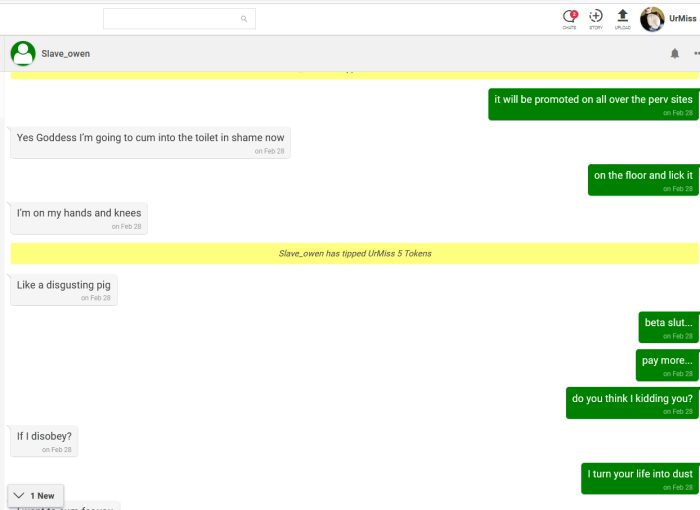Click the Upload arrow icon
Image resolution: width=700 pixels, height=510 pixels.
pyautogui.click(x=623, y=17)
